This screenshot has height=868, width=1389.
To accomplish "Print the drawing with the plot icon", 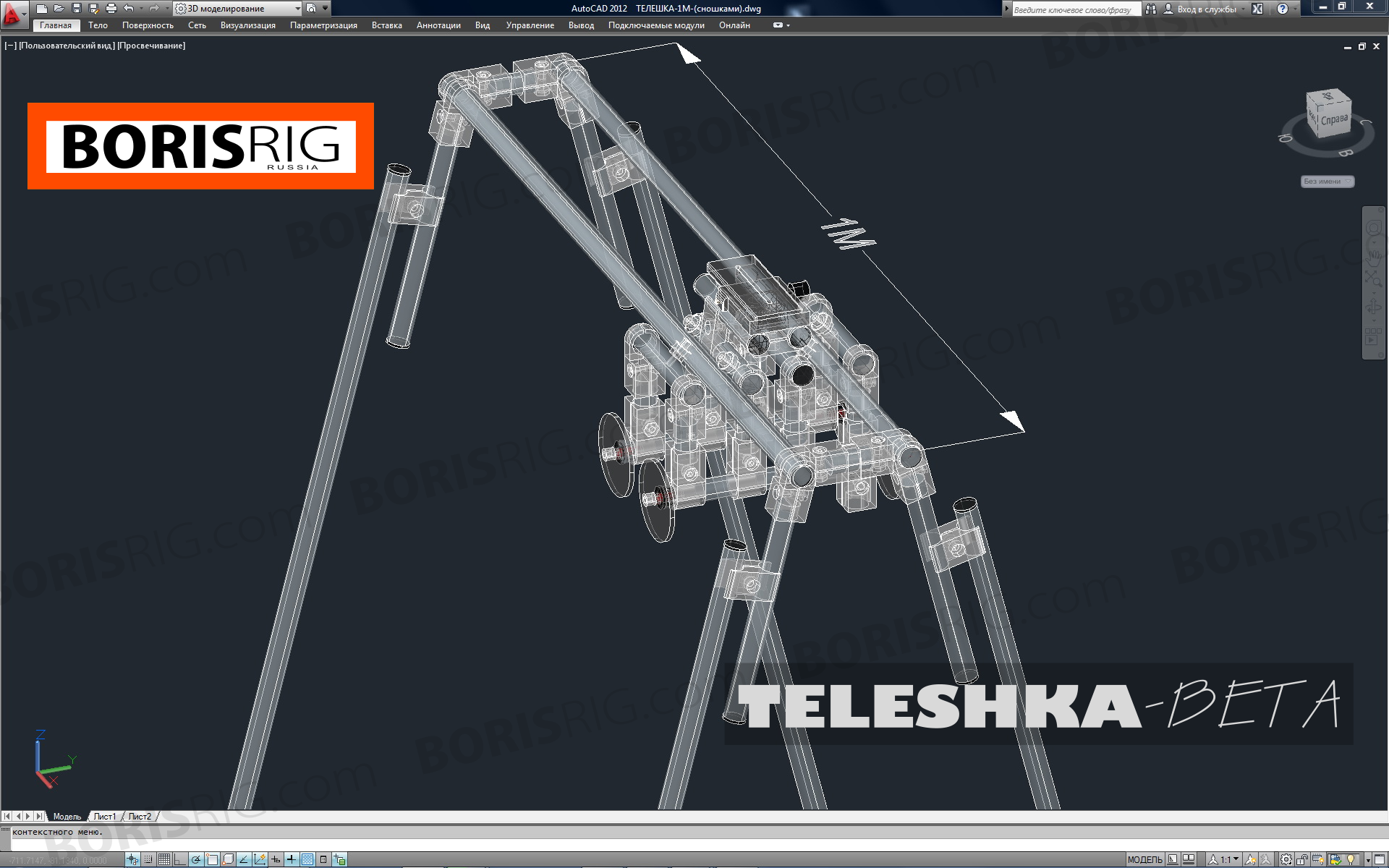I will pos(111,9).
